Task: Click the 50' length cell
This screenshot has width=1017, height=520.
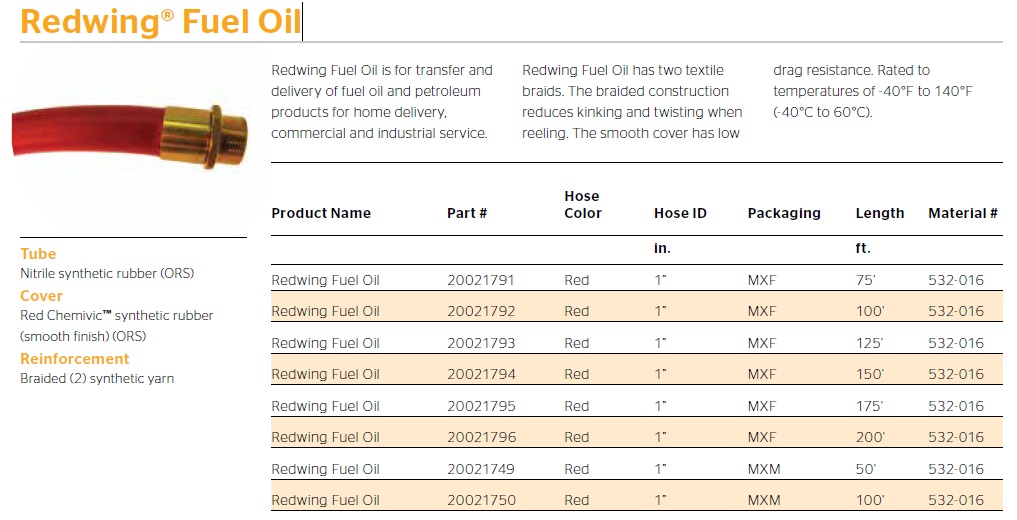Action: pyautogui.click(x=867, y=469)
